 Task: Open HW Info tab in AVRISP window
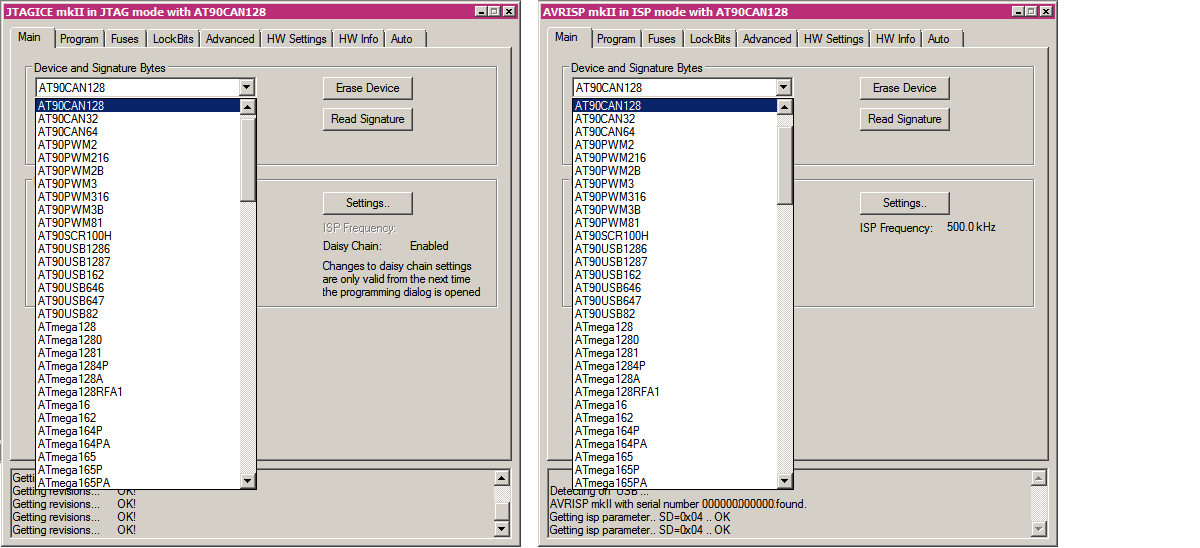tap(896, 39)
